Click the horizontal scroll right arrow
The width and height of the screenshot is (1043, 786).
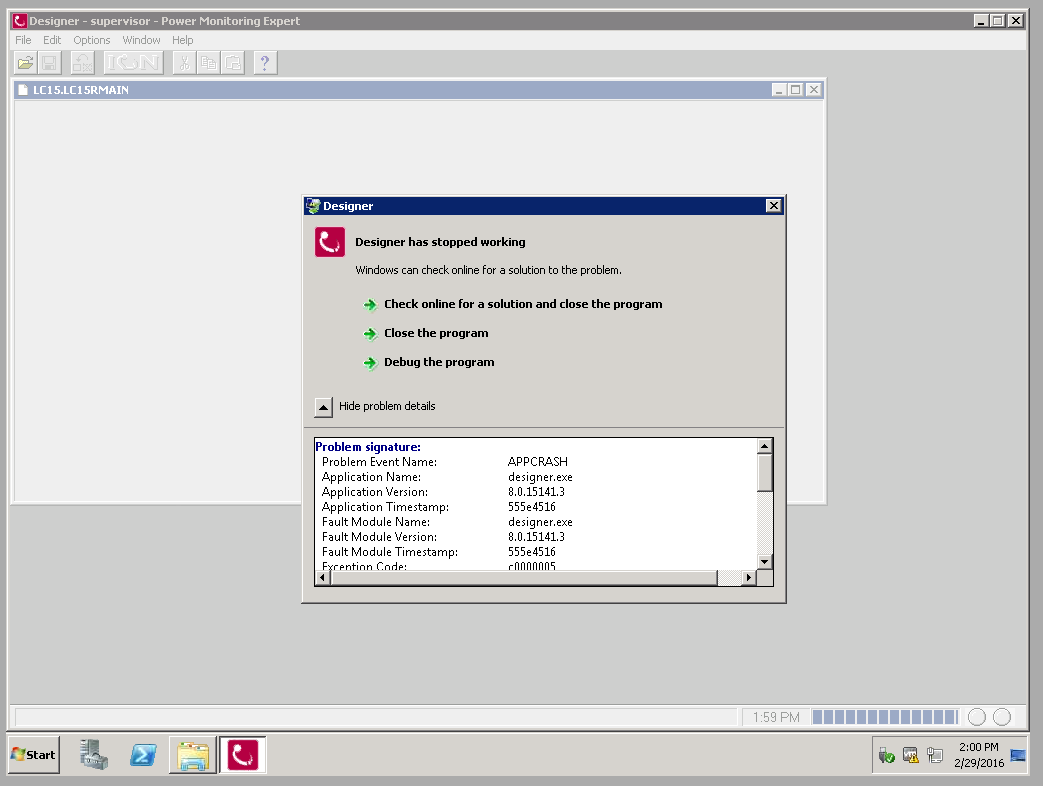pyautogui.click(x=749, y=577)
